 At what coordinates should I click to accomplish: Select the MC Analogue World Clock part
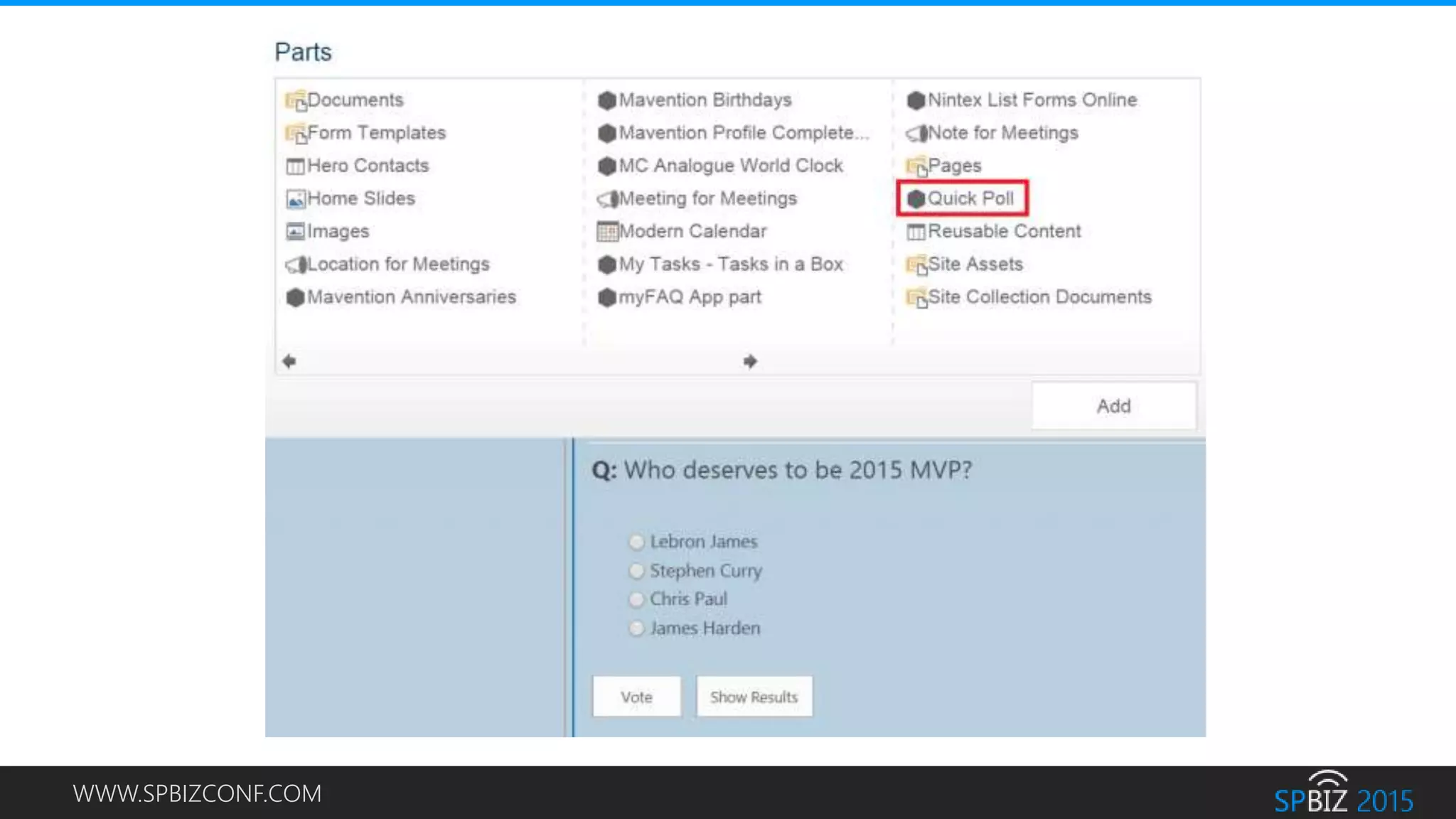[x=730, y=166]
